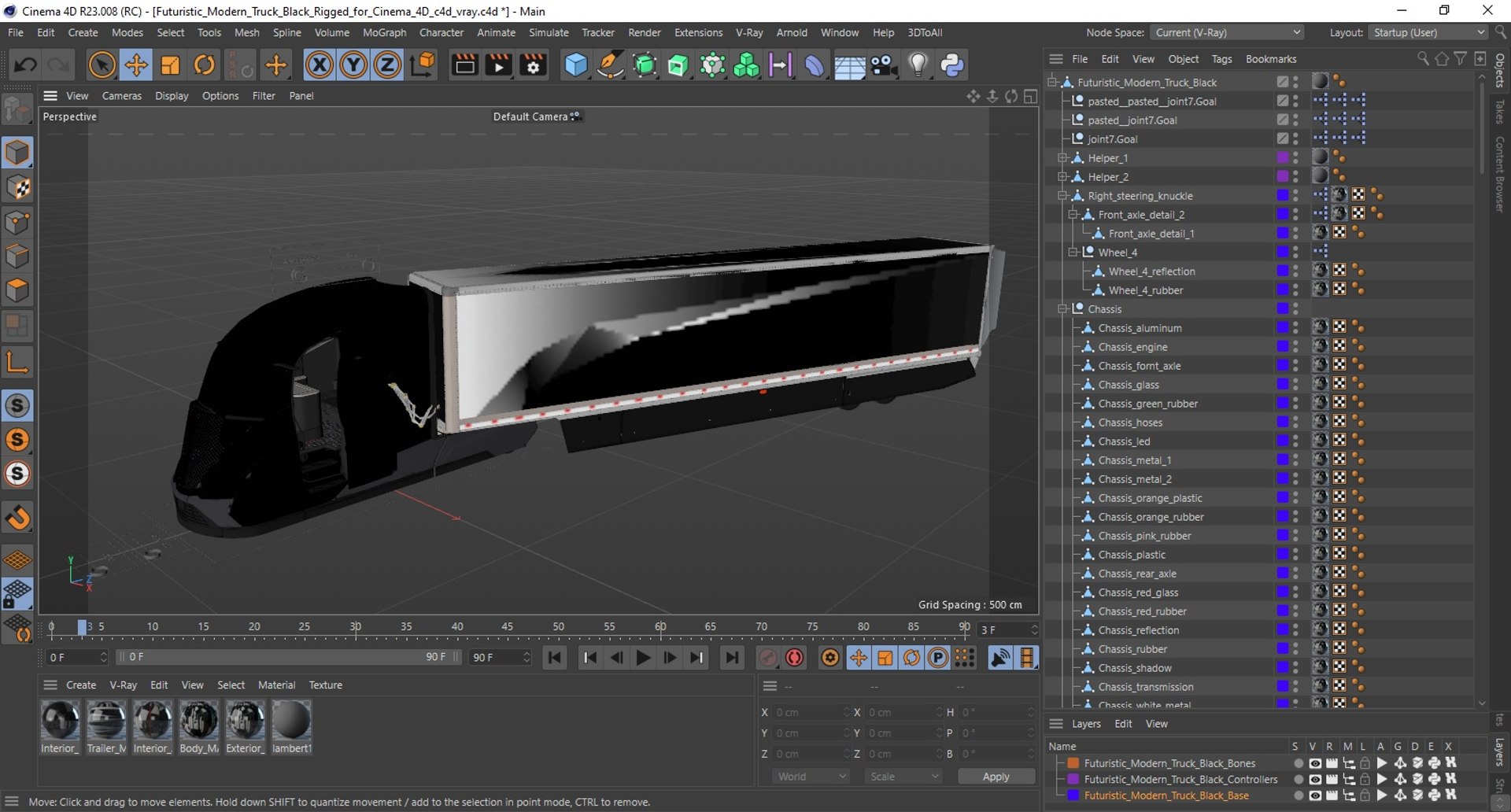Open viewport Cameras menu

[122, 96]
